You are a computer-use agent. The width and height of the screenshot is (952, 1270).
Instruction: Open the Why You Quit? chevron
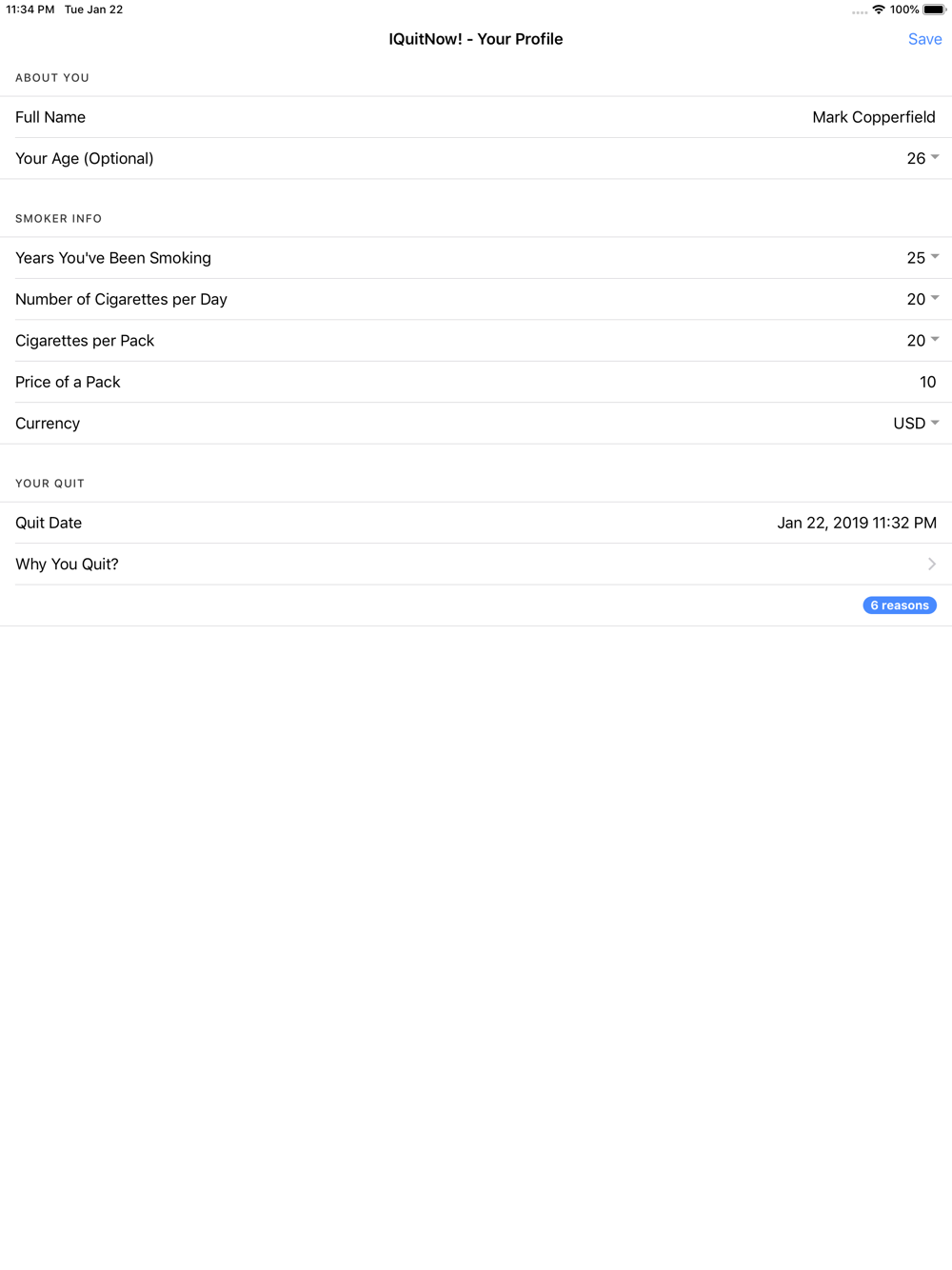point(932,564)
